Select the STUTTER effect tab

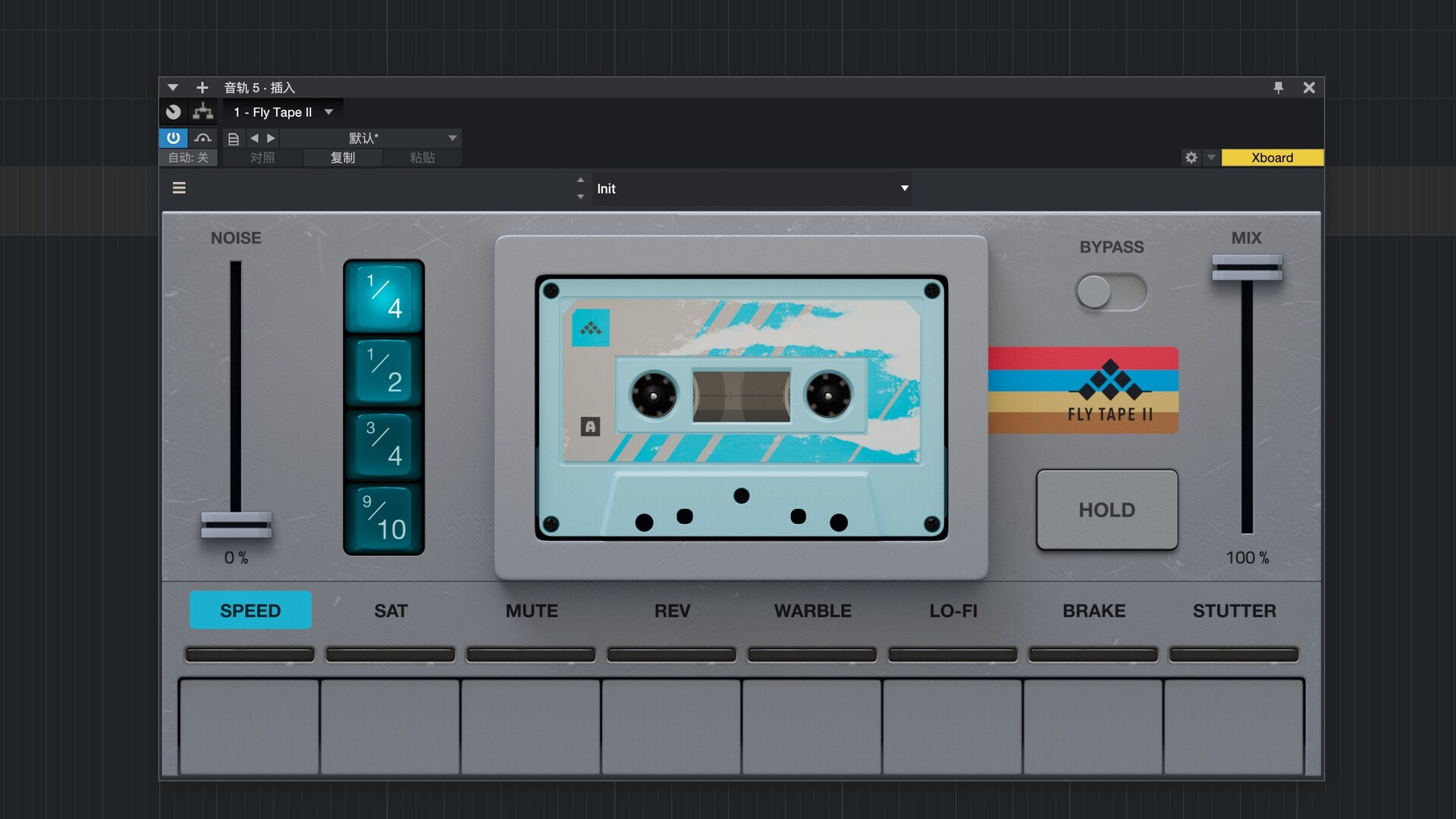pos(1234,610)
